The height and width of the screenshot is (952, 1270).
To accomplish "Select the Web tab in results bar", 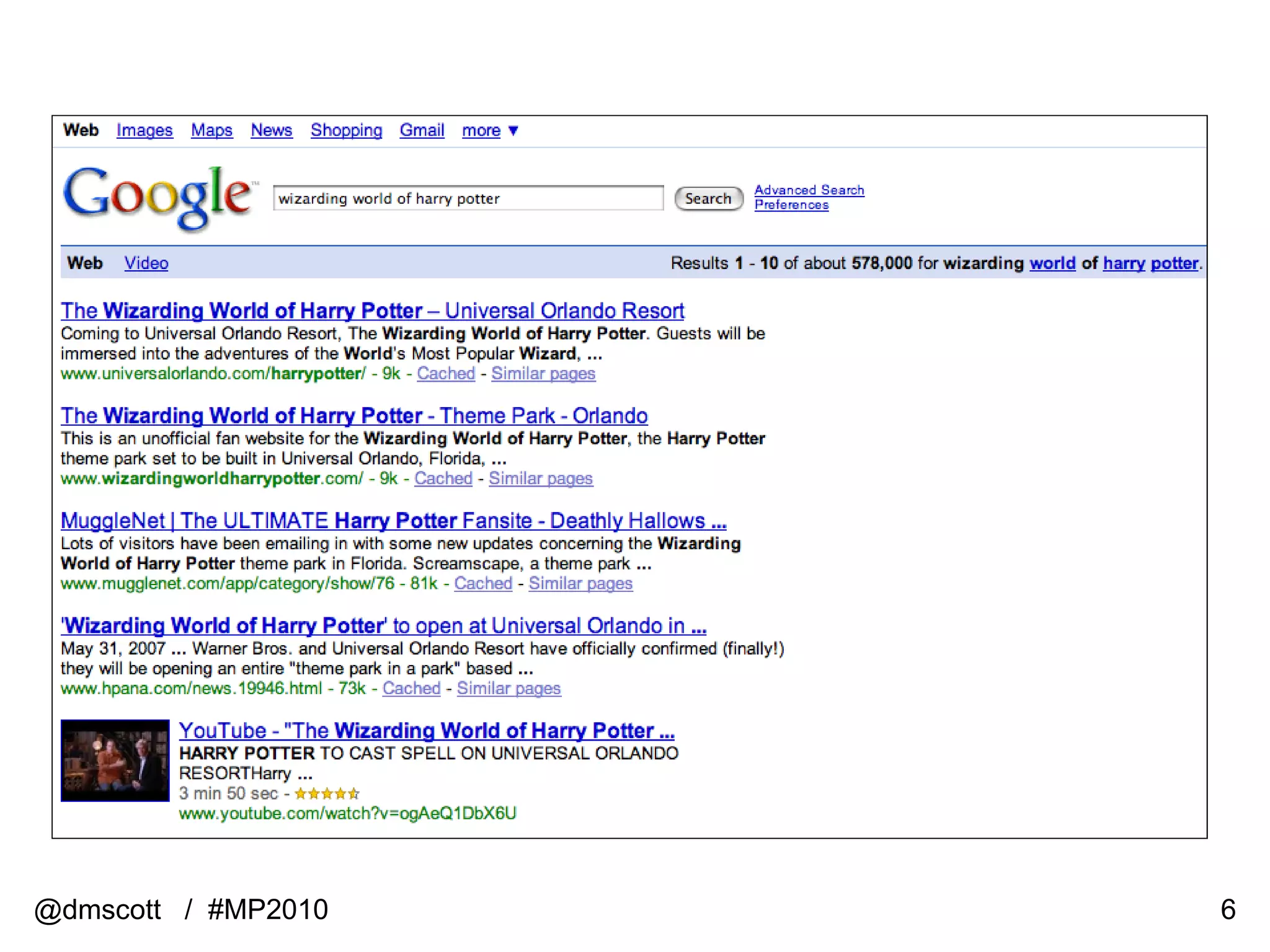I will 84,263.
